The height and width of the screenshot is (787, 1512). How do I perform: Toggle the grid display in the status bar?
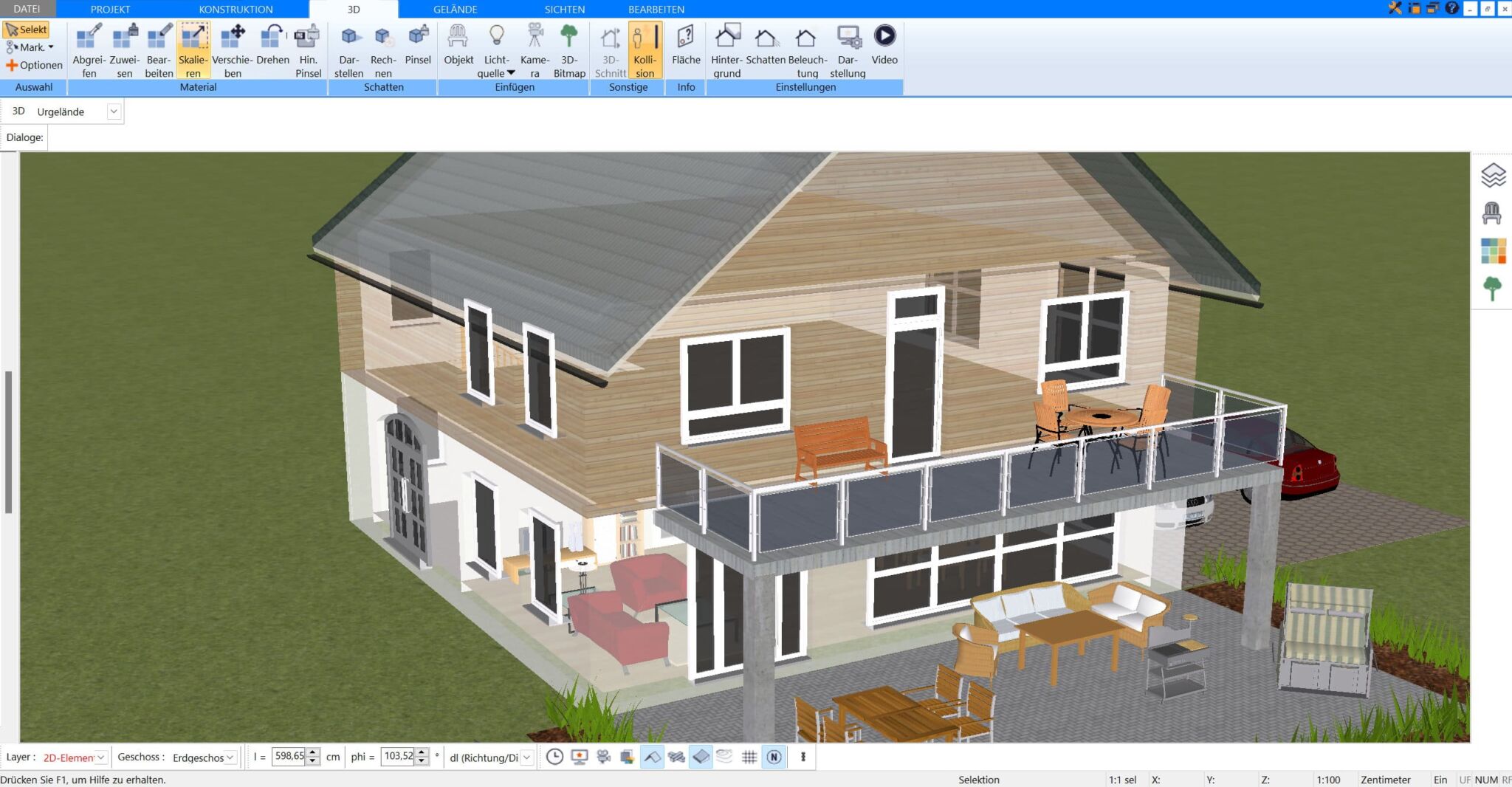[x=749, y=757]
